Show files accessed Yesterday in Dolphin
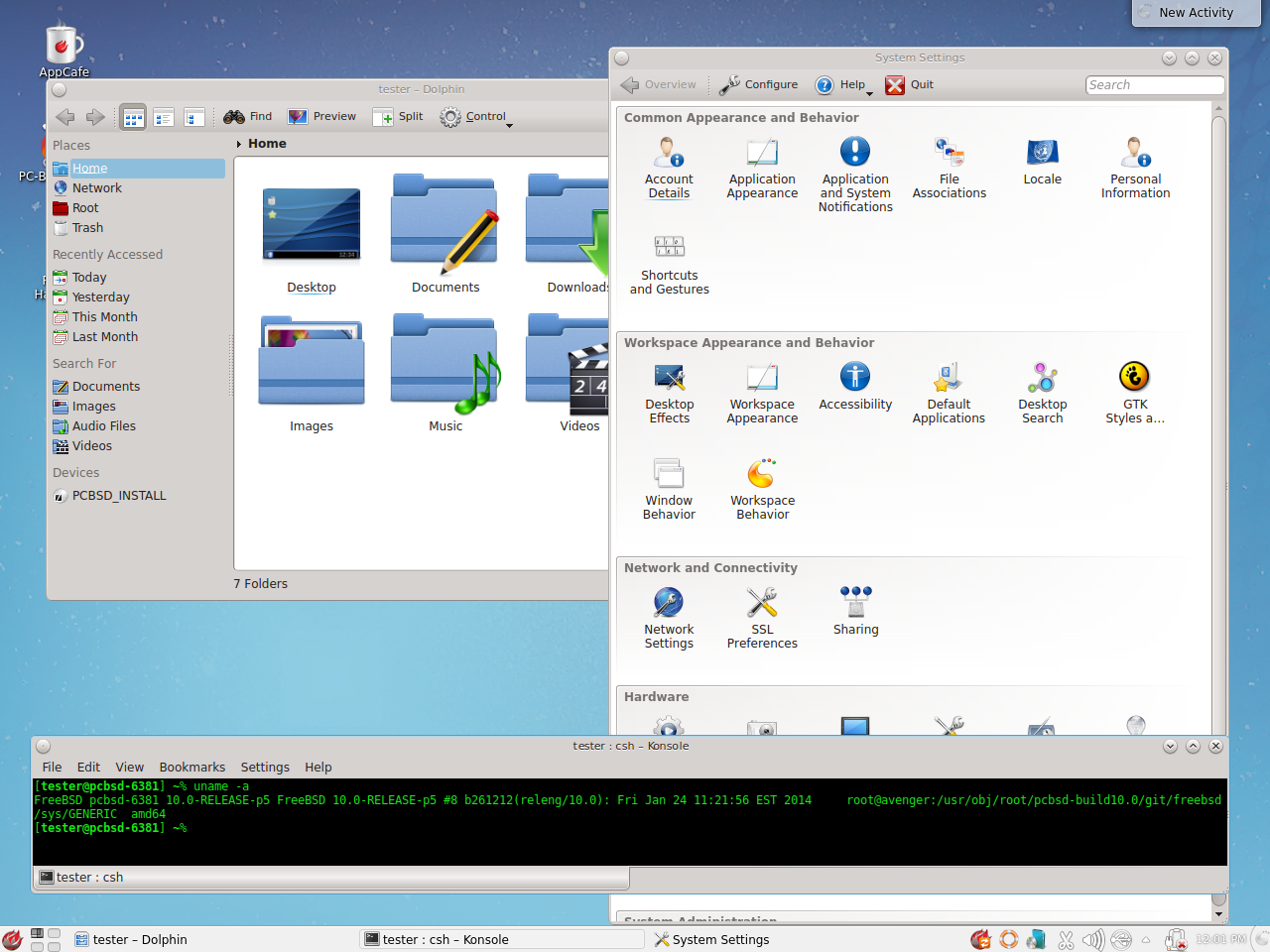This screenshot has height=952, width=1270. (139, 297)
